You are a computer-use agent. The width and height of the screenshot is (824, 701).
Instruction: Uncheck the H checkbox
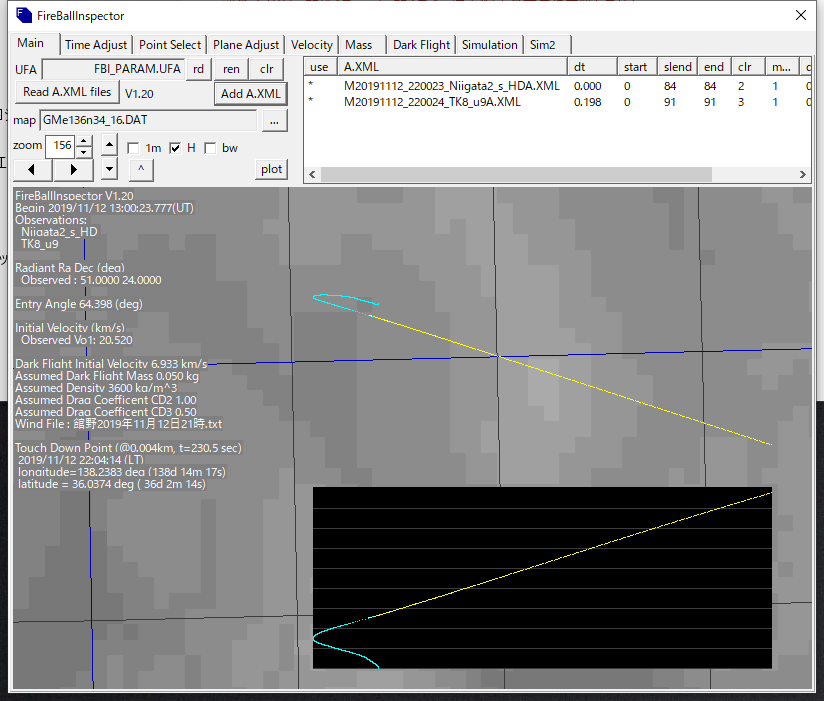click(175, 148)
